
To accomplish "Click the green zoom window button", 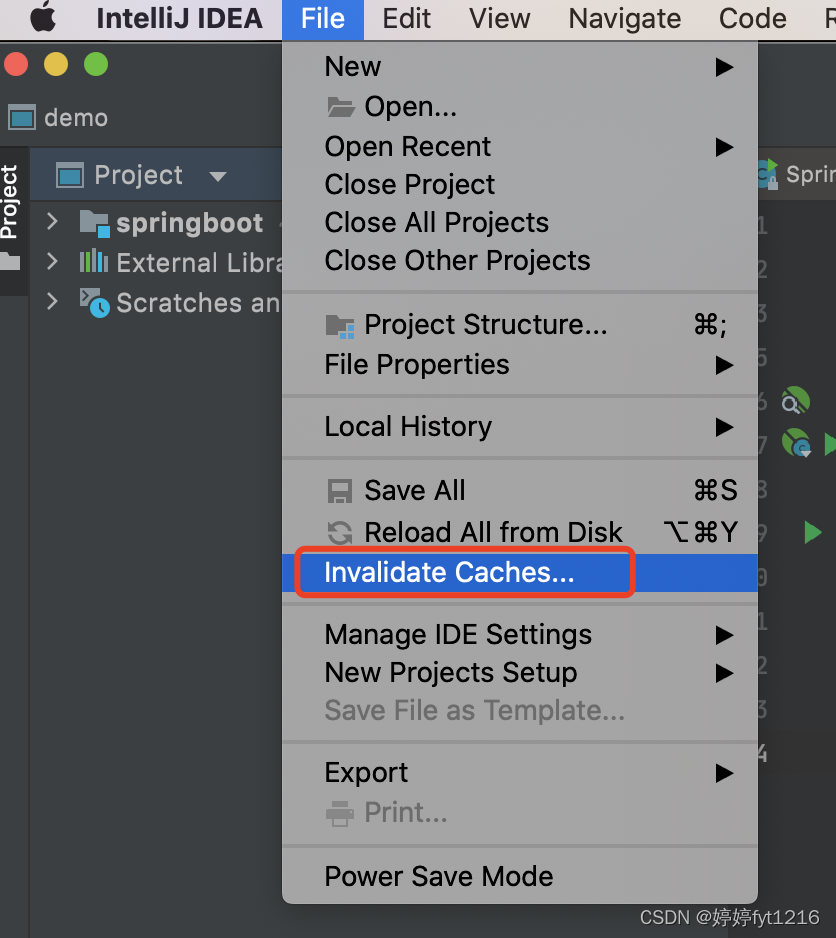I will coord(96,64).
